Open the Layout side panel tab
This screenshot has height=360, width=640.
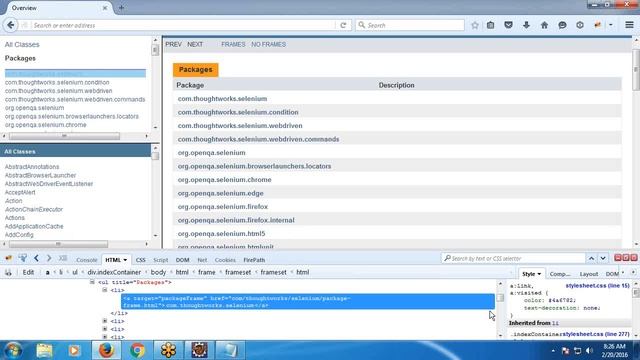(x=589, y=274)
